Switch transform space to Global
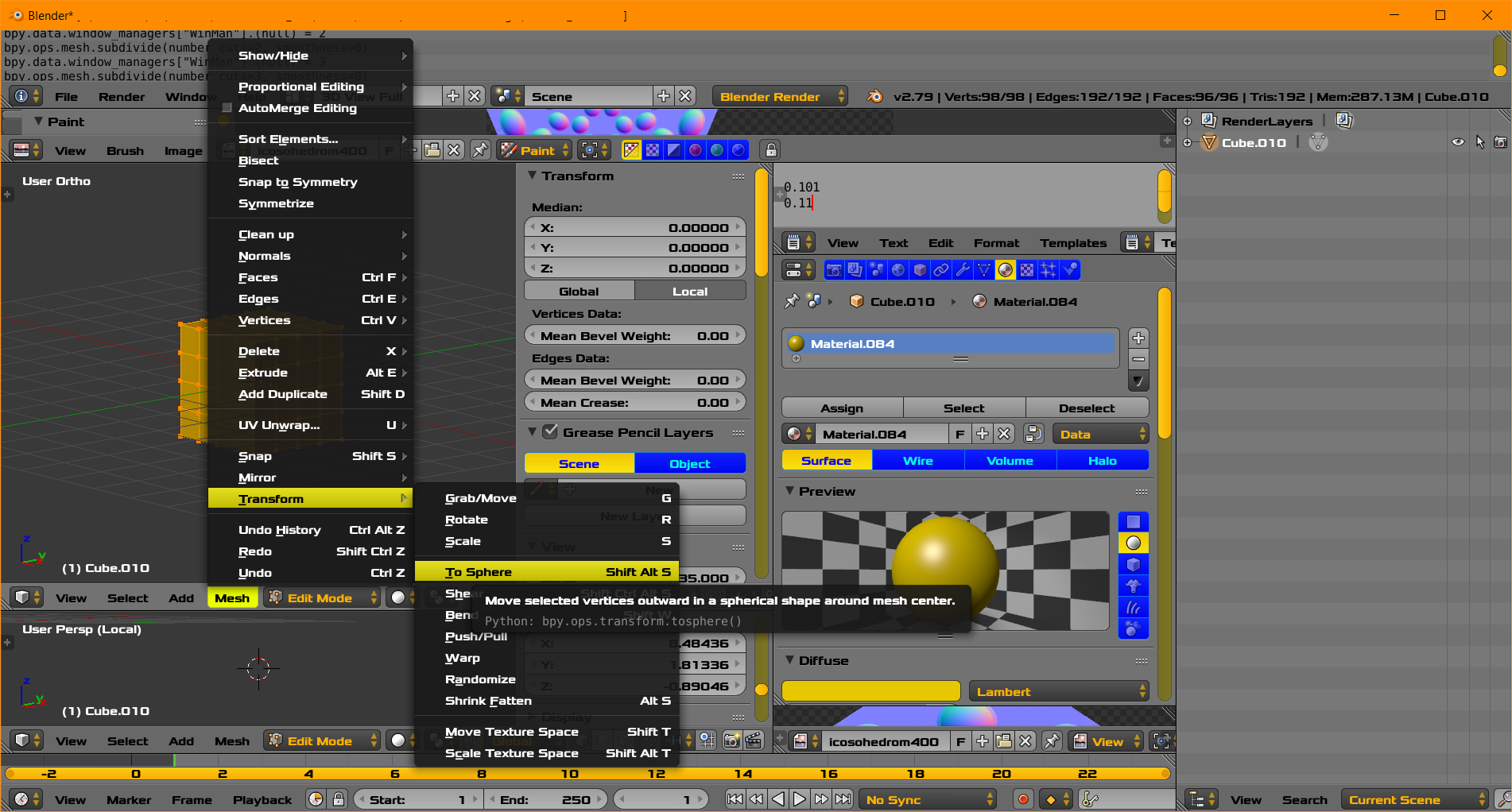 (x=580, y=292)
